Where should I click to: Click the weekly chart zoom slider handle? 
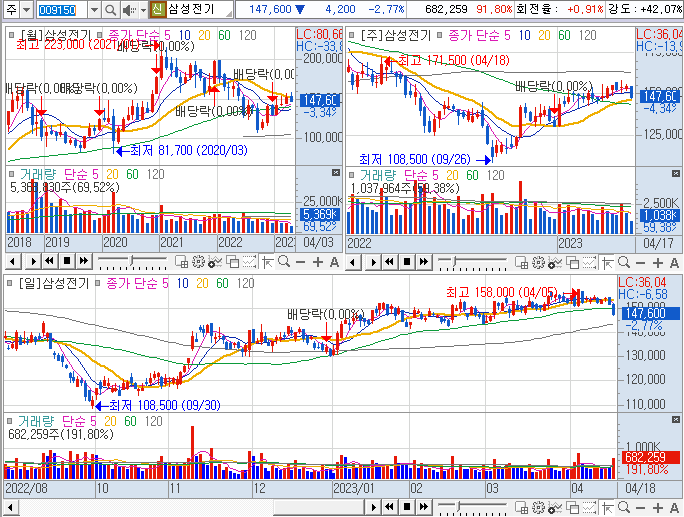pyautogui.click(x=454, y=262)
